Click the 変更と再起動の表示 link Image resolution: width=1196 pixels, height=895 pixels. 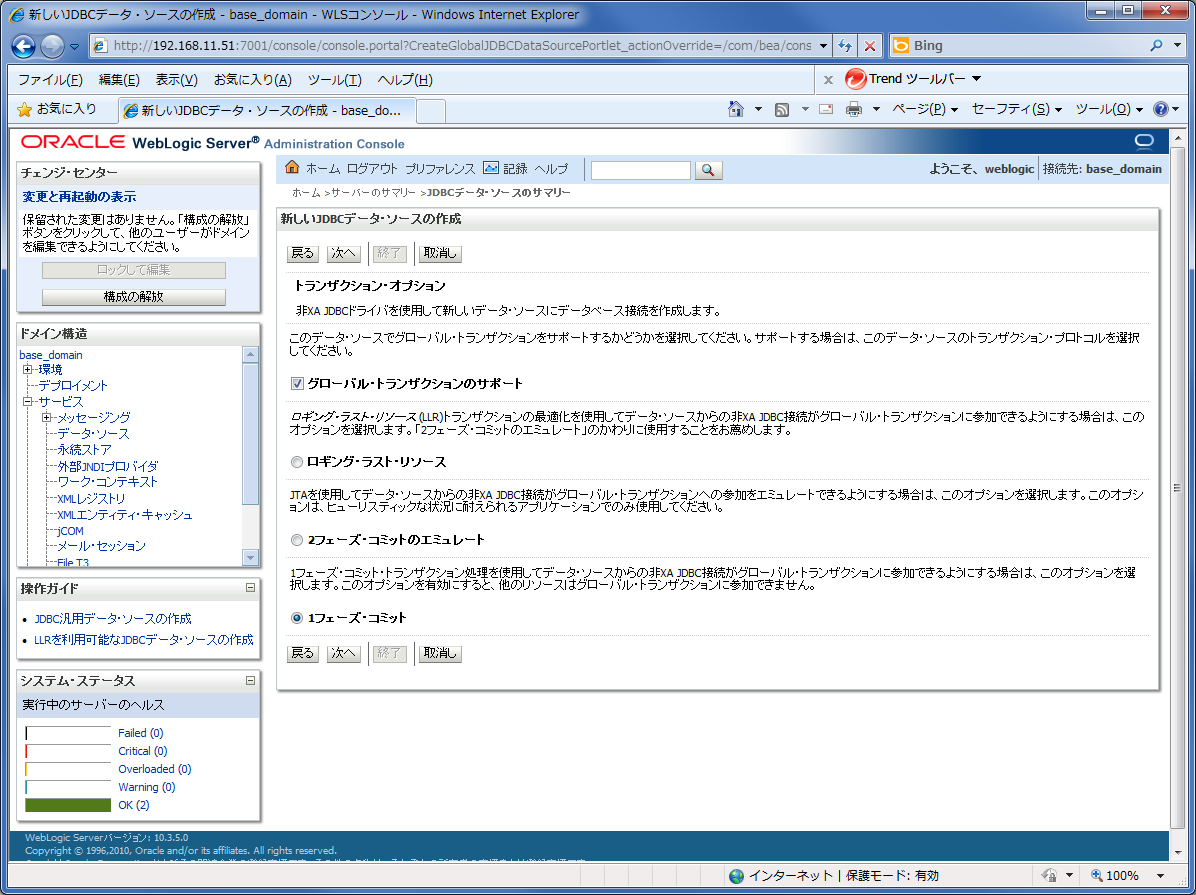[79, 197]
